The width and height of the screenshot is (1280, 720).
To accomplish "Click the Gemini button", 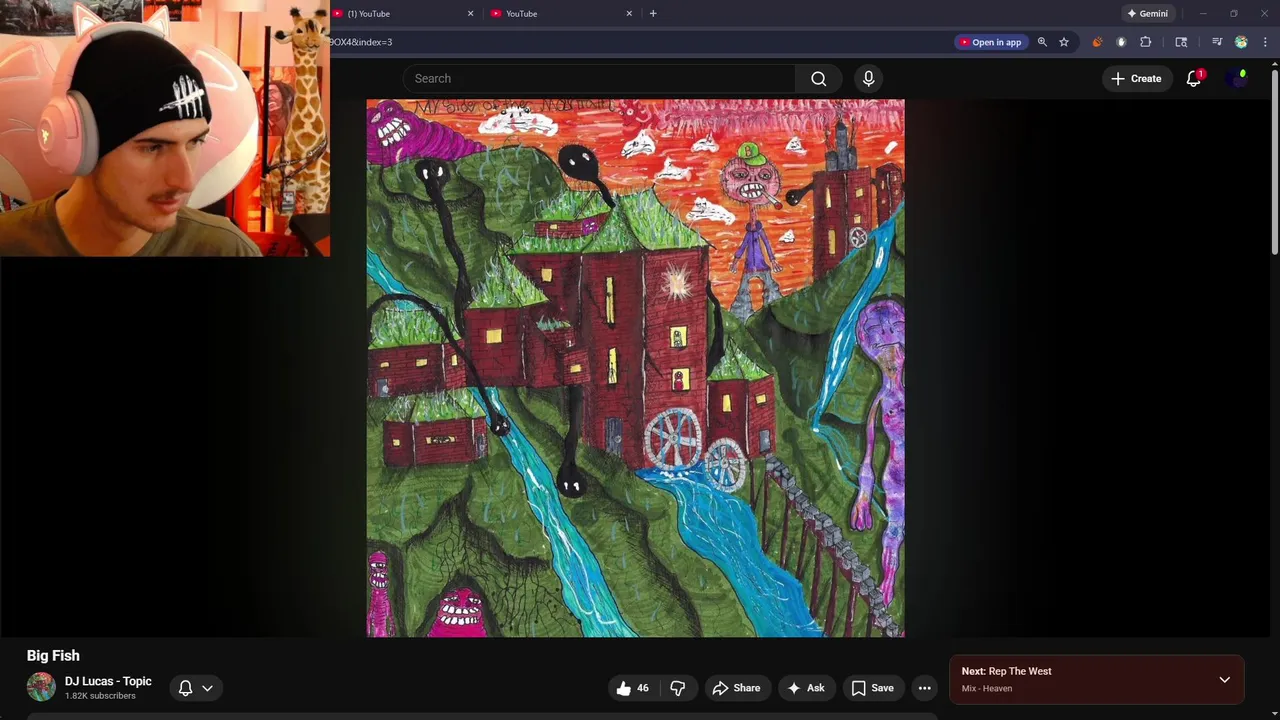I will click(1147, 13).
